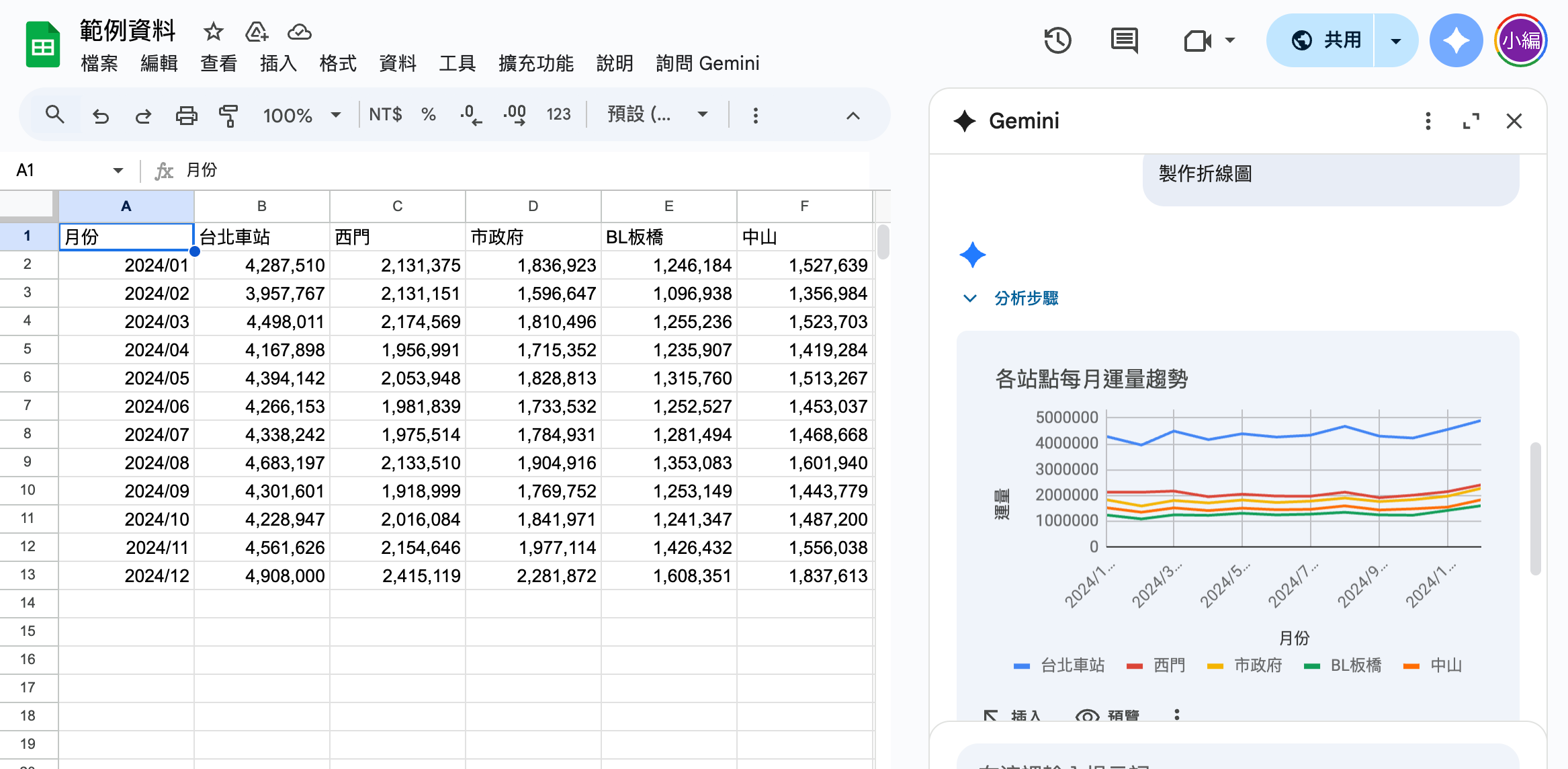This screenshot has width=1568, height=769.
Task: Open the 擴充功能 menu
Action: click(535, 63)
